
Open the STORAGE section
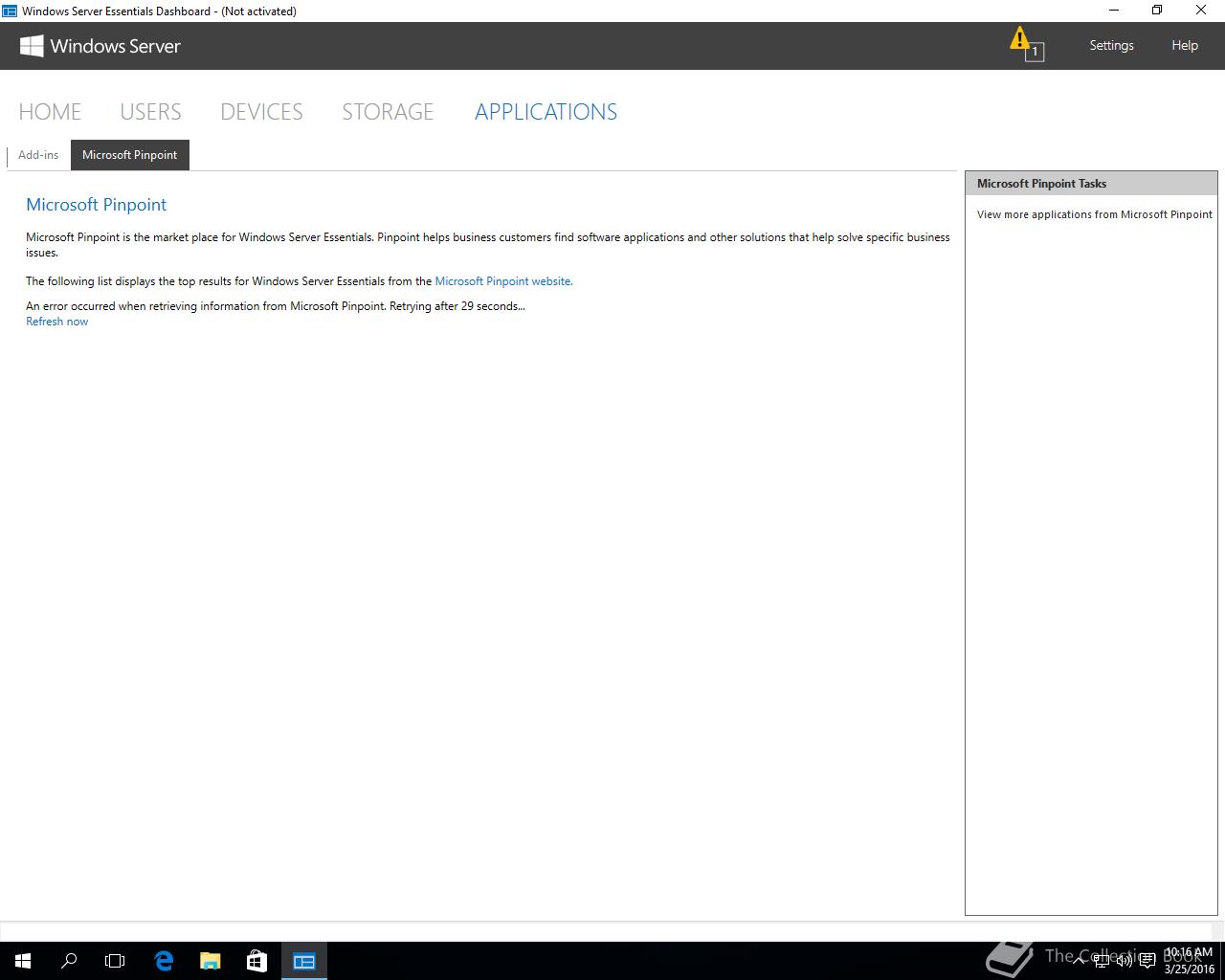tap(388, 112)
